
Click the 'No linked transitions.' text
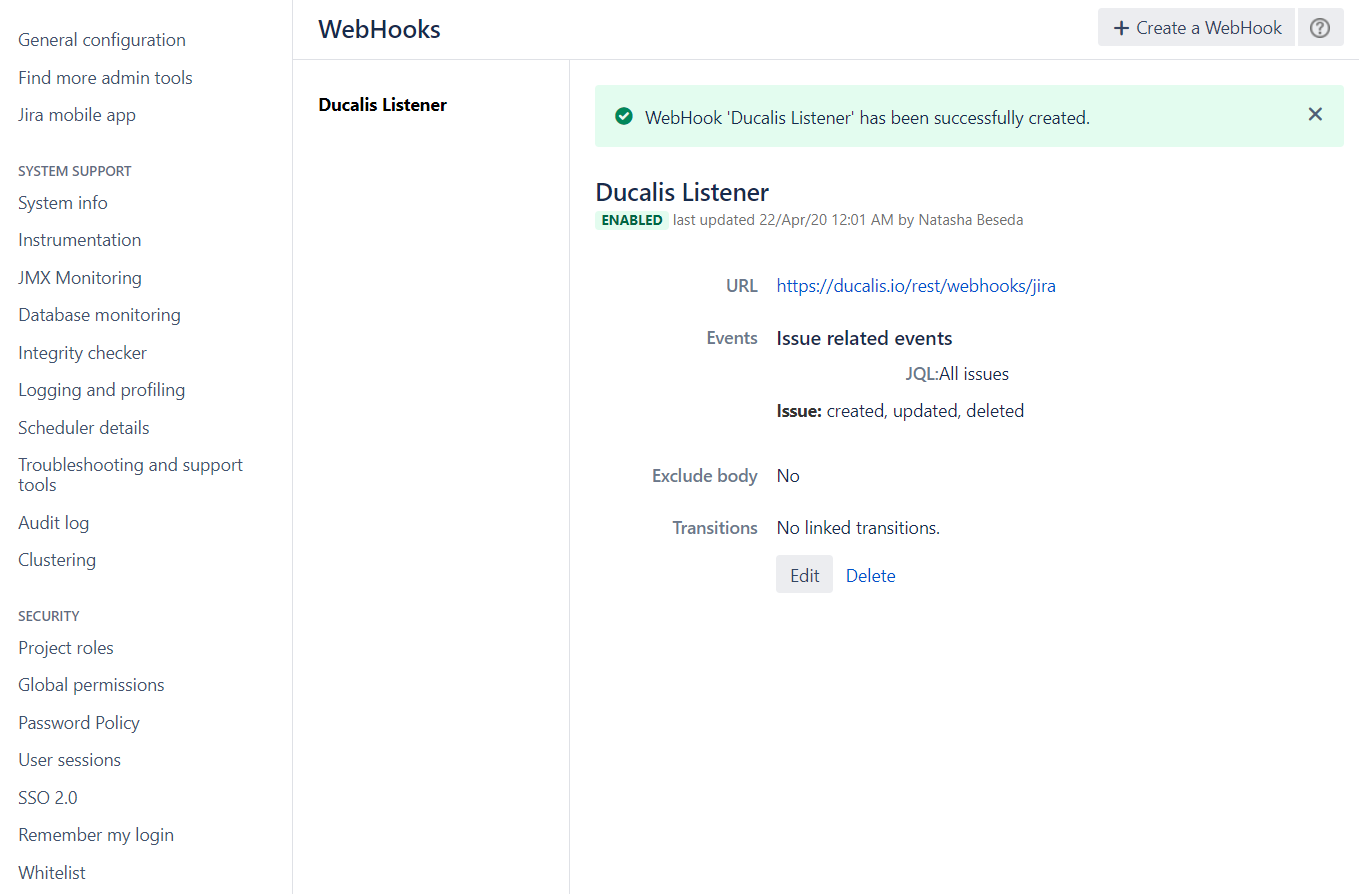(x=859, y=528)
